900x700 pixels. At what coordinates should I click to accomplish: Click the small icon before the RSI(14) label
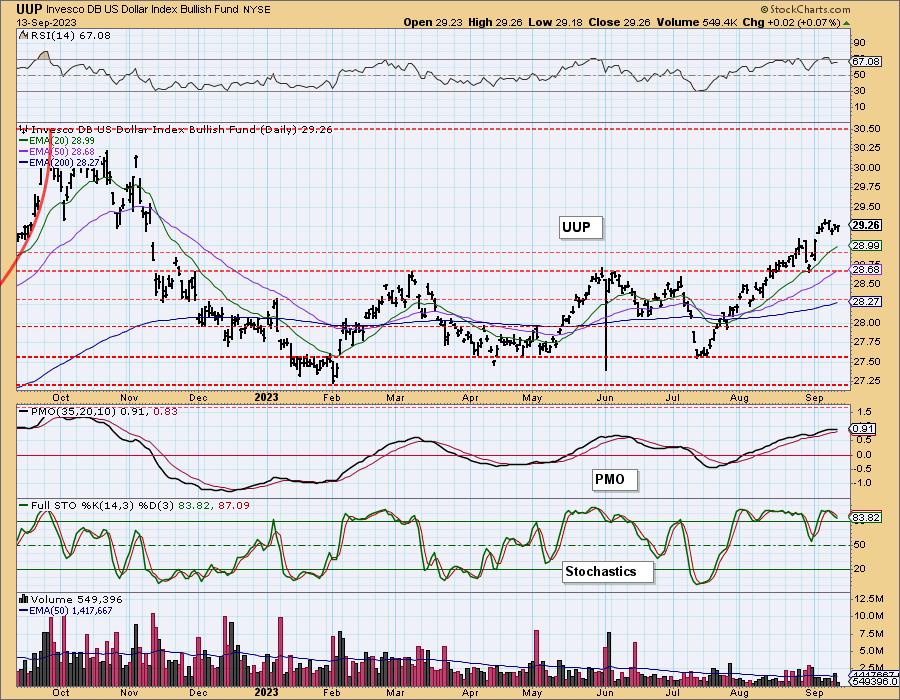(x=23, y=35)
